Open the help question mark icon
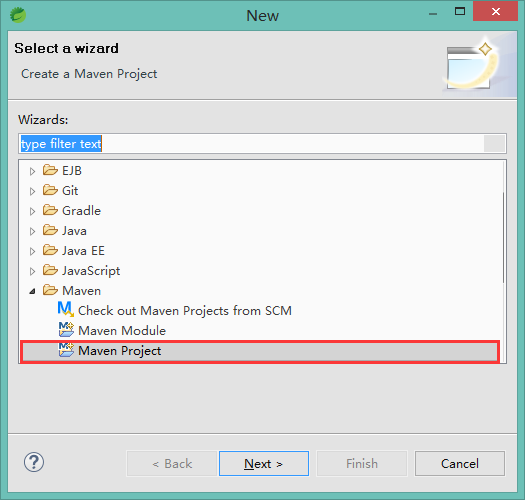525x500 pixels. 34,462
